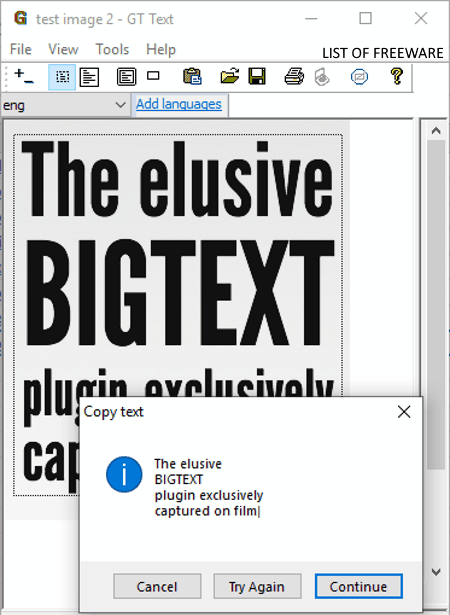Click 'plugin exclusively' in the dialog message
This screenshot has width=450, height=615.
click(x=209, y=495)
